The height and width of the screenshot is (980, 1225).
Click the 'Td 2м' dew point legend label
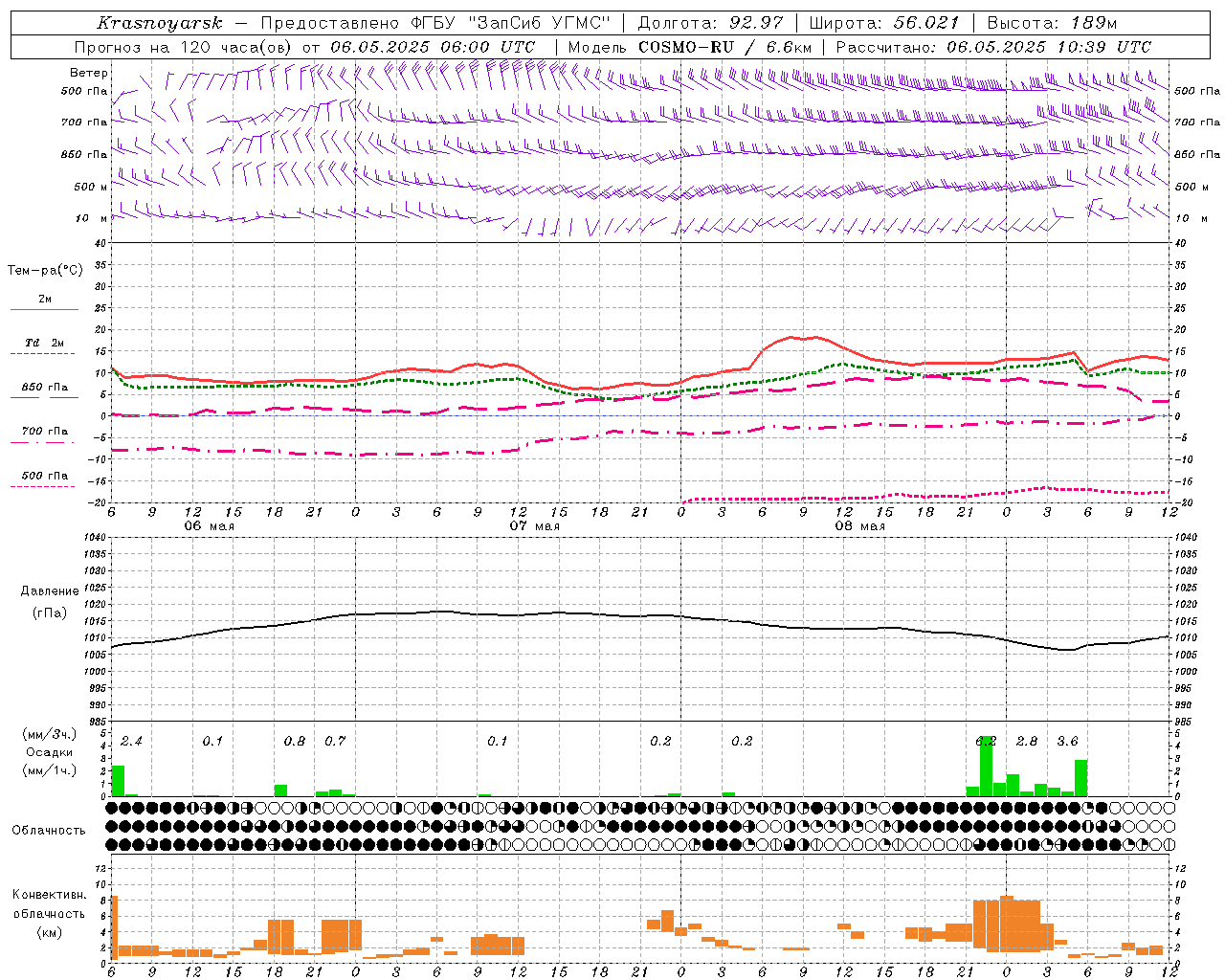tap(44, 343)
